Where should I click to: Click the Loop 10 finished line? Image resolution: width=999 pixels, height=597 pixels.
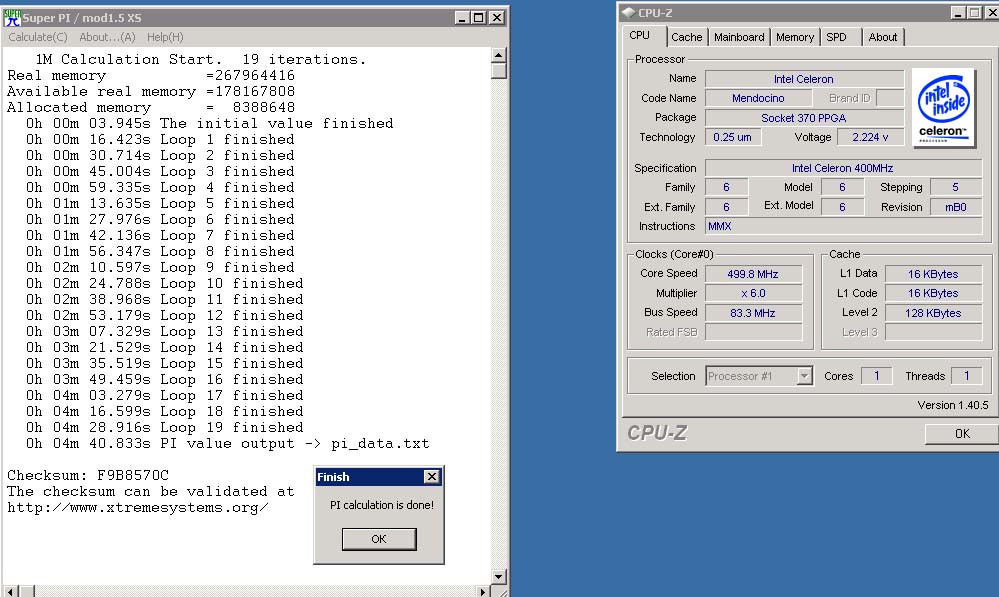point(164,284)
